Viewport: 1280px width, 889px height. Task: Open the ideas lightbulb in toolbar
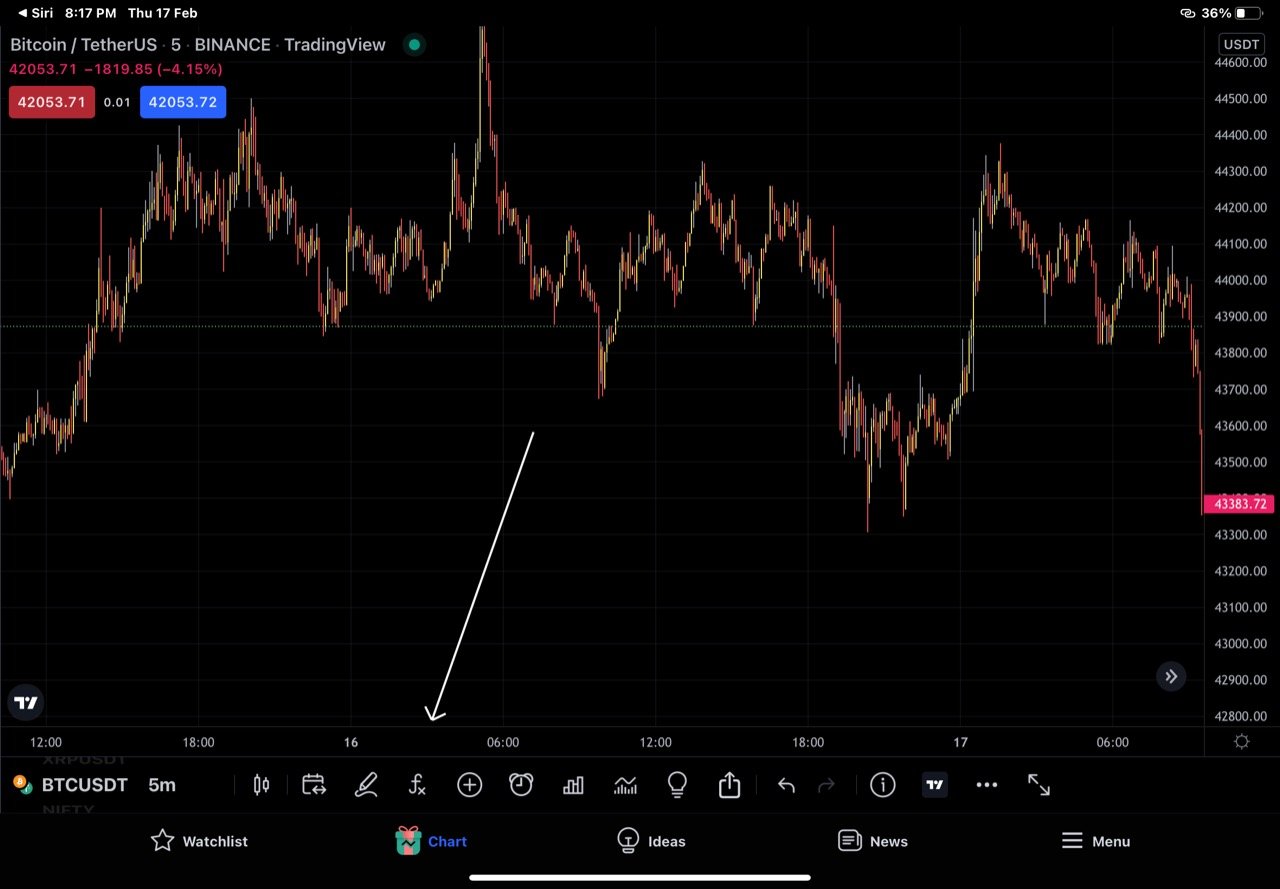(677, 785)
